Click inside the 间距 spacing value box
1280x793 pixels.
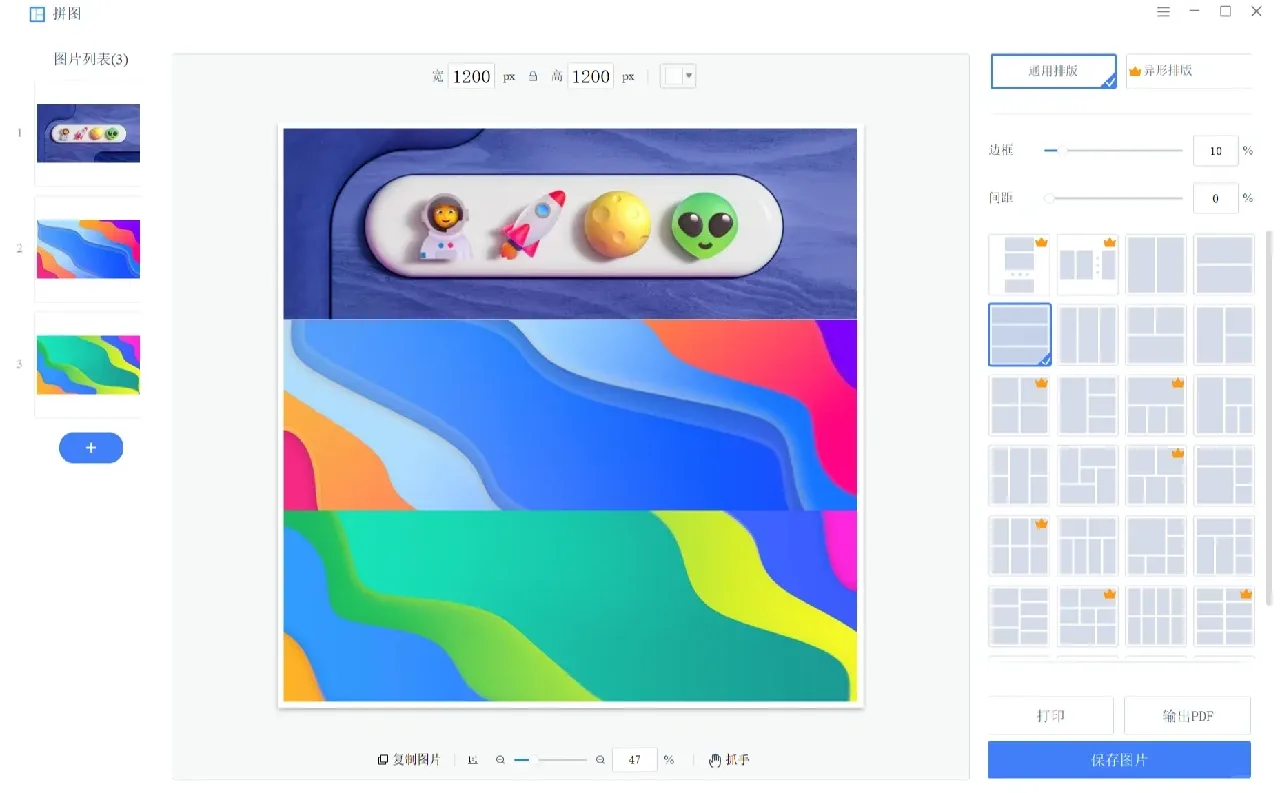[x=1215, y=198]
